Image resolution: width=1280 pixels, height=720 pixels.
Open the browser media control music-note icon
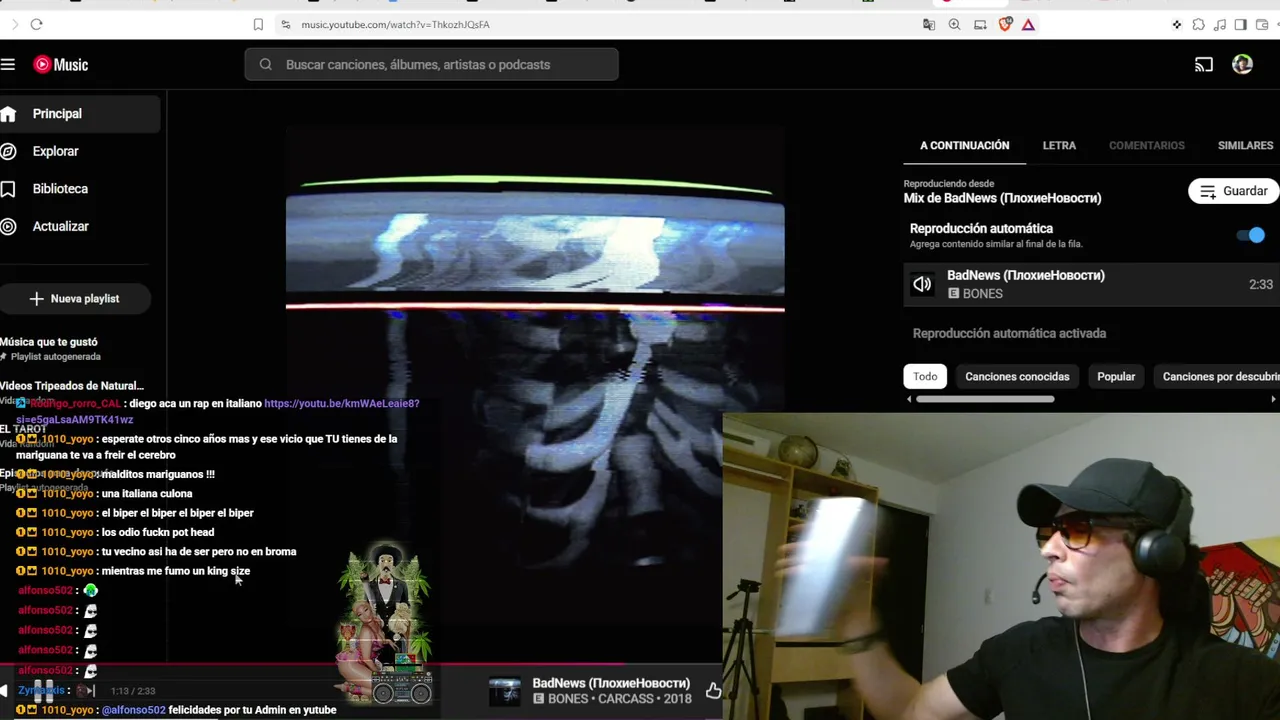[x=1219, y=24]
